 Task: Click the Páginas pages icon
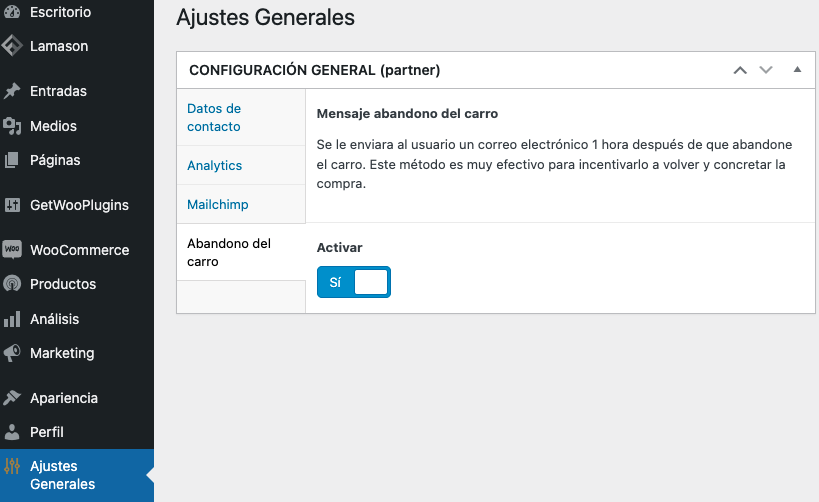tap(12, 160)
